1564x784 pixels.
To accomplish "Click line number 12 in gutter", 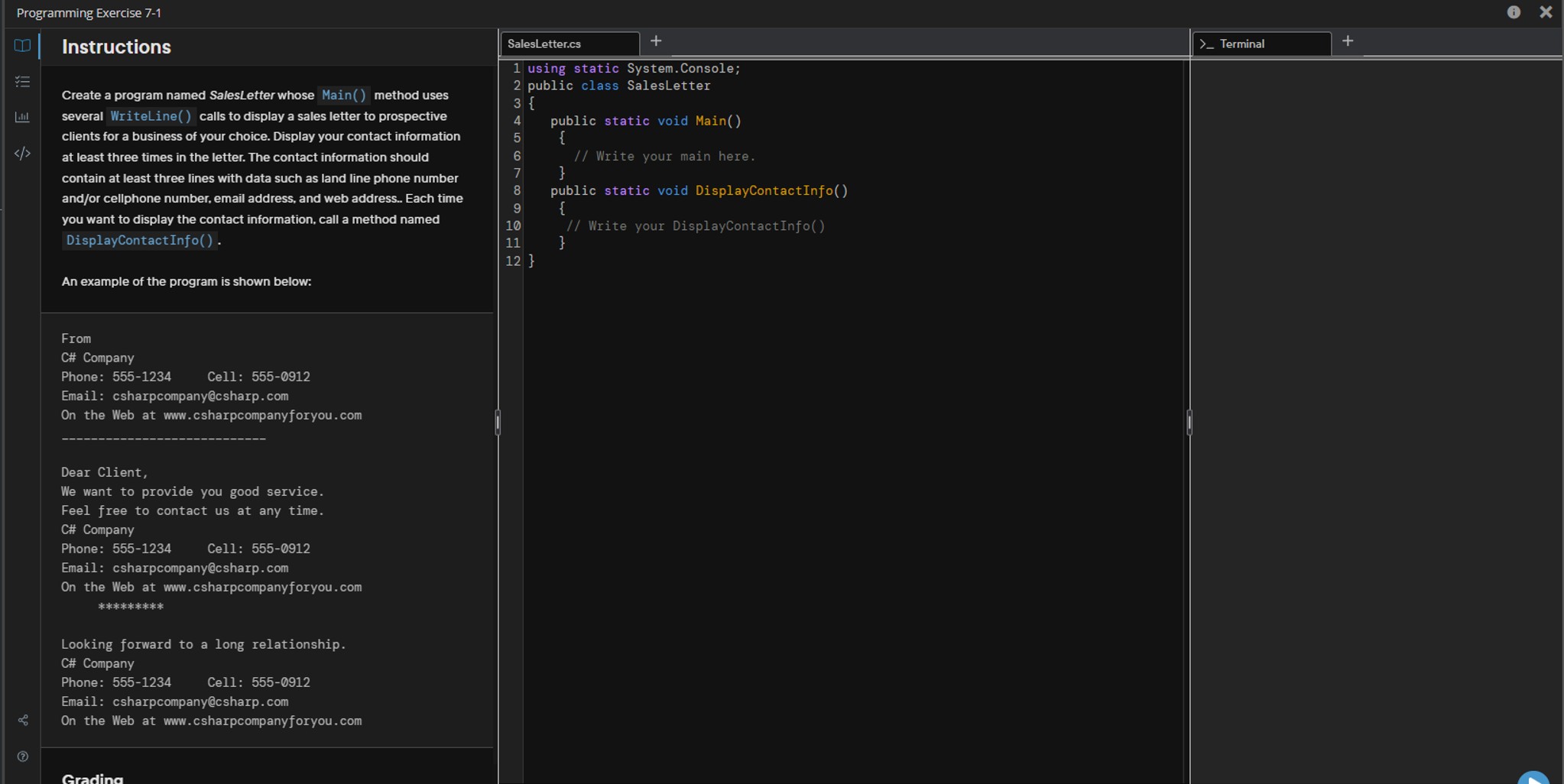I will coord(513,261).
